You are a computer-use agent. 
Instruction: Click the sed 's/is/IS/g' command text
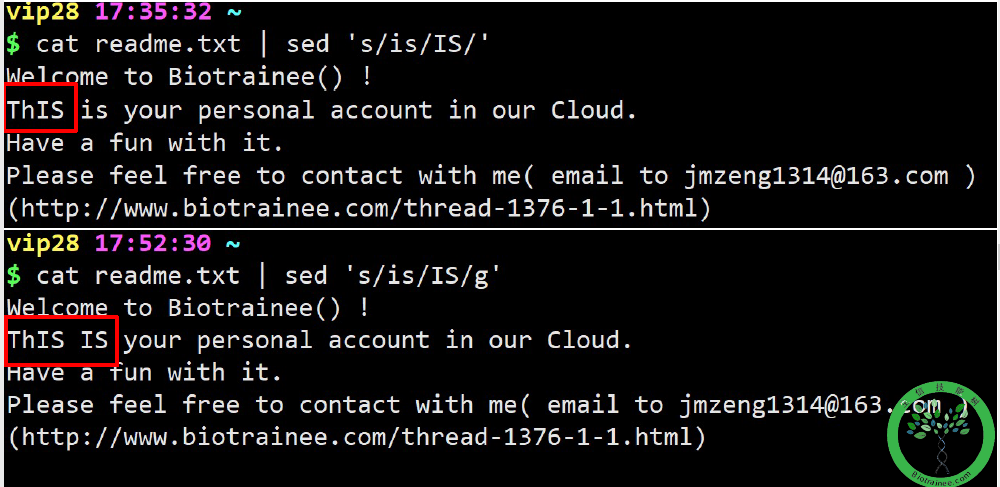point(392,275)
